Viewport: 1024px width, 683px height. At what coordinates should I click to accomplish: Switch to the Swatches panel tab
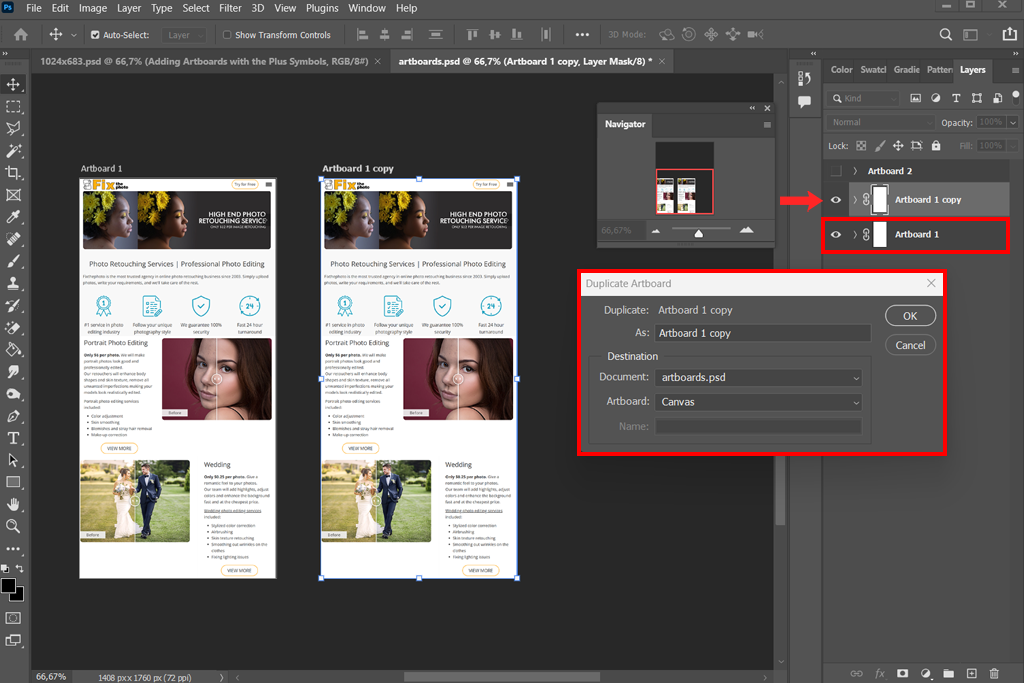(x=872, y=69)
